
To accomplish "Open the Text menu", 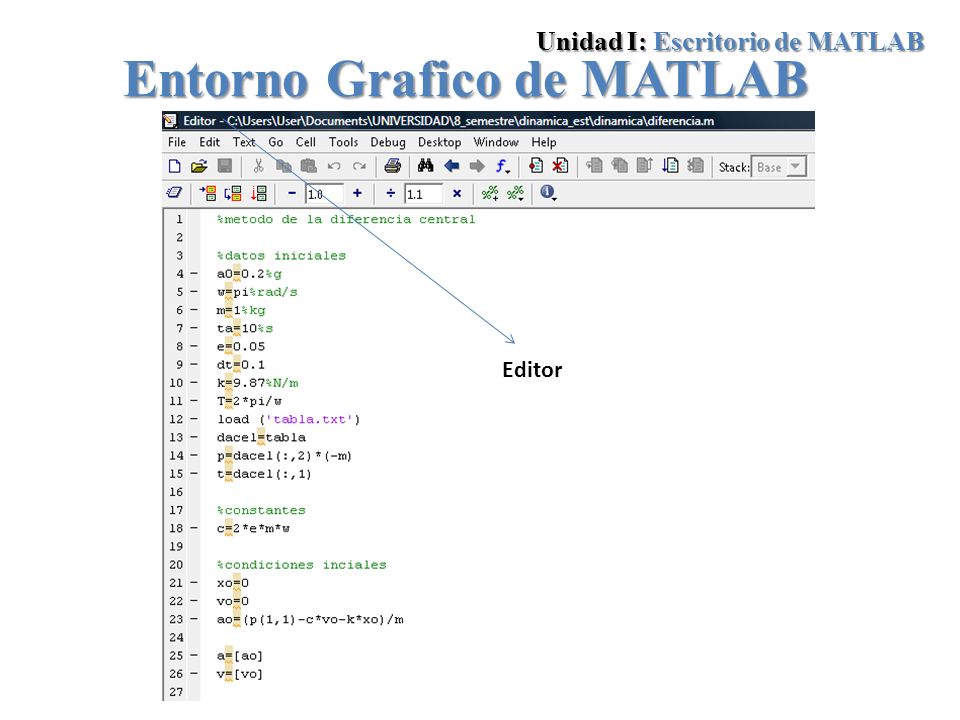I will [x=244, y=142].
